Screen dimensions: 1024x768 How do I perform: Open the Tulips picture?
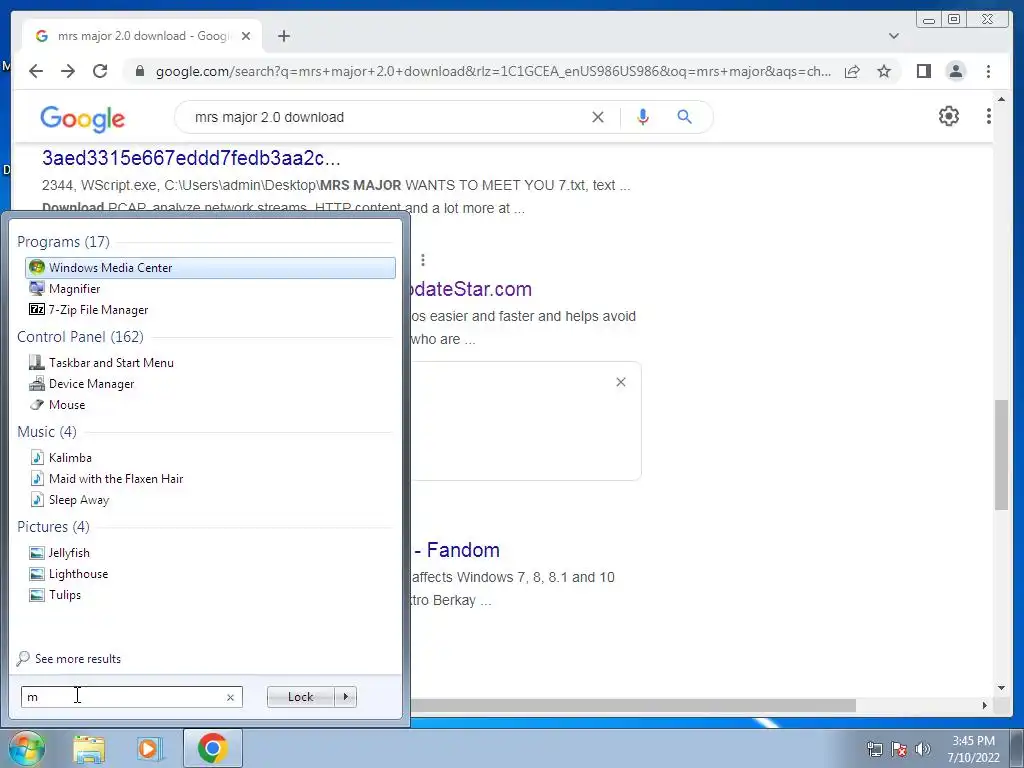(x=65, y=595)
